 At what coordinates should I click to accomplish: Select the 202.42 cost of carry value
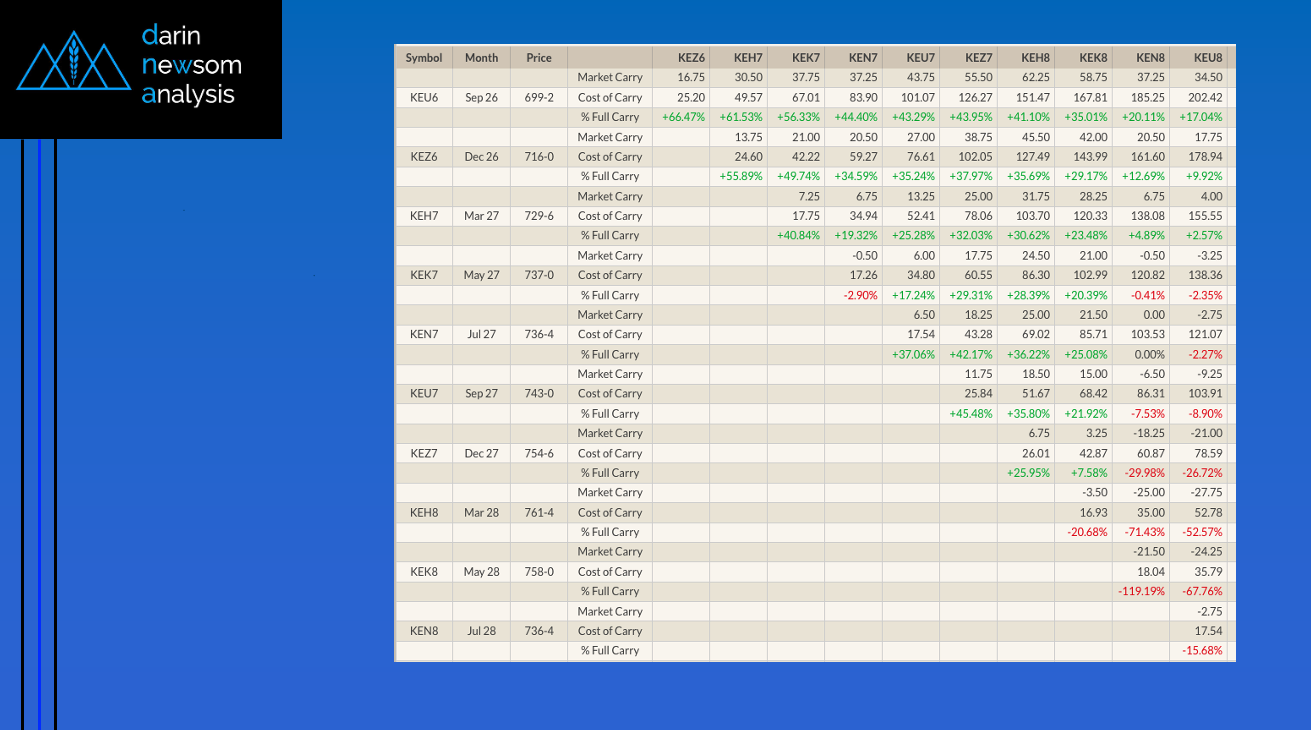pyautogui.click(x=1205, y=97)
